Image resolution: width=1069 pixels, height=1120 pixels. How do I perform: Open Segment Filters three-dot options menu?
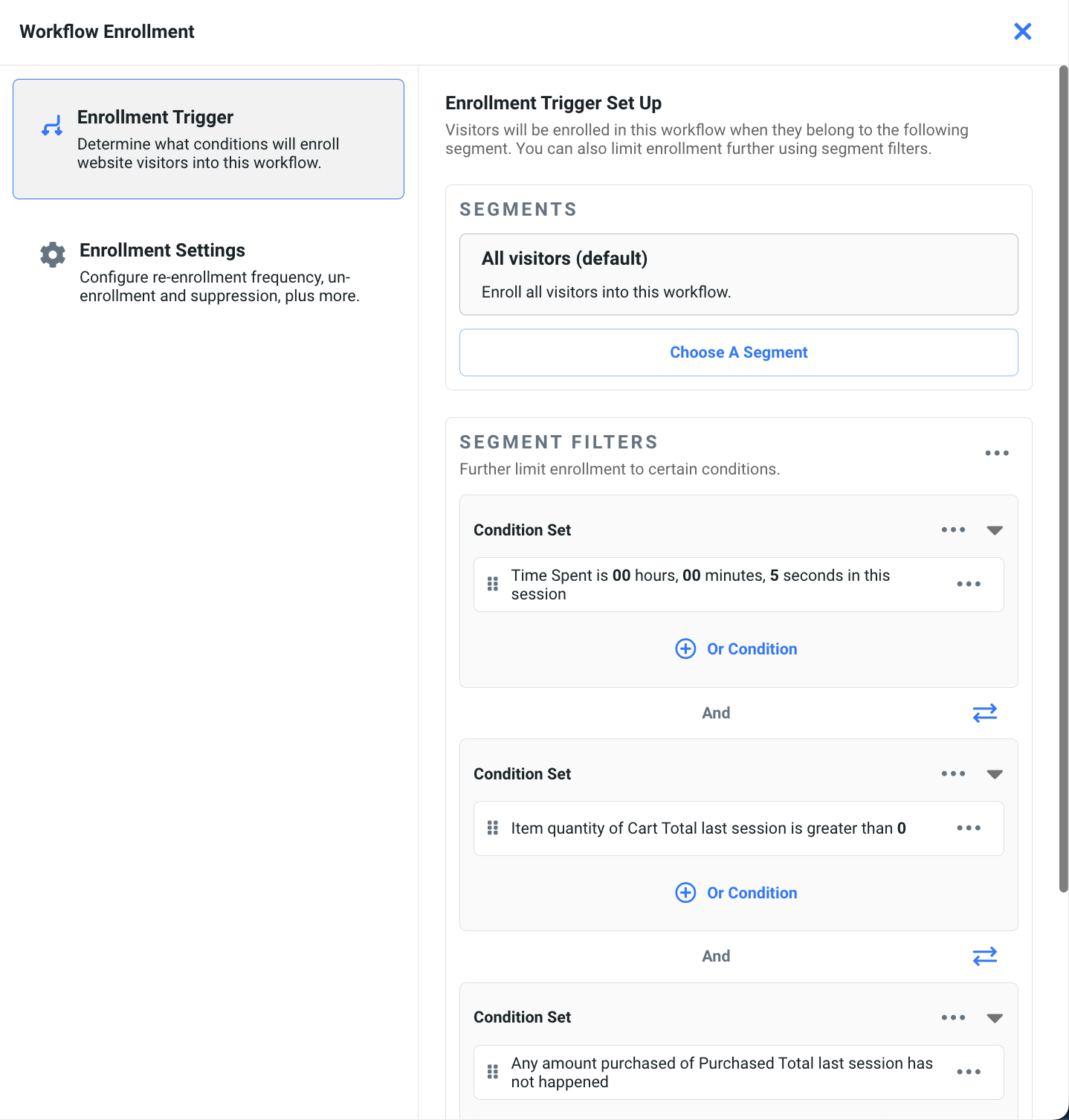(996, 453)
